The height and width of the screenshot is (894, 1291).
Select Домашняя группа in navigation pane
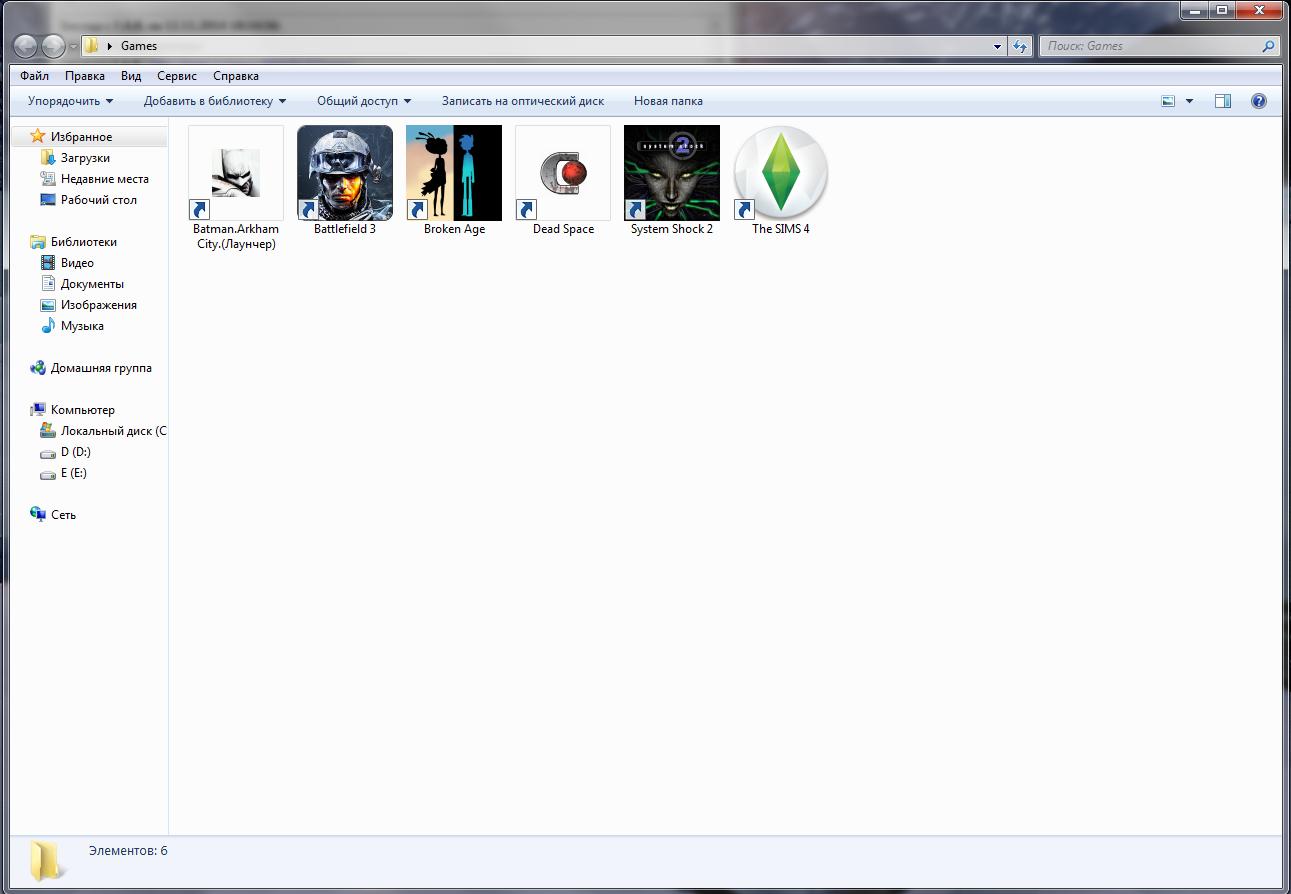click(101, 368)
